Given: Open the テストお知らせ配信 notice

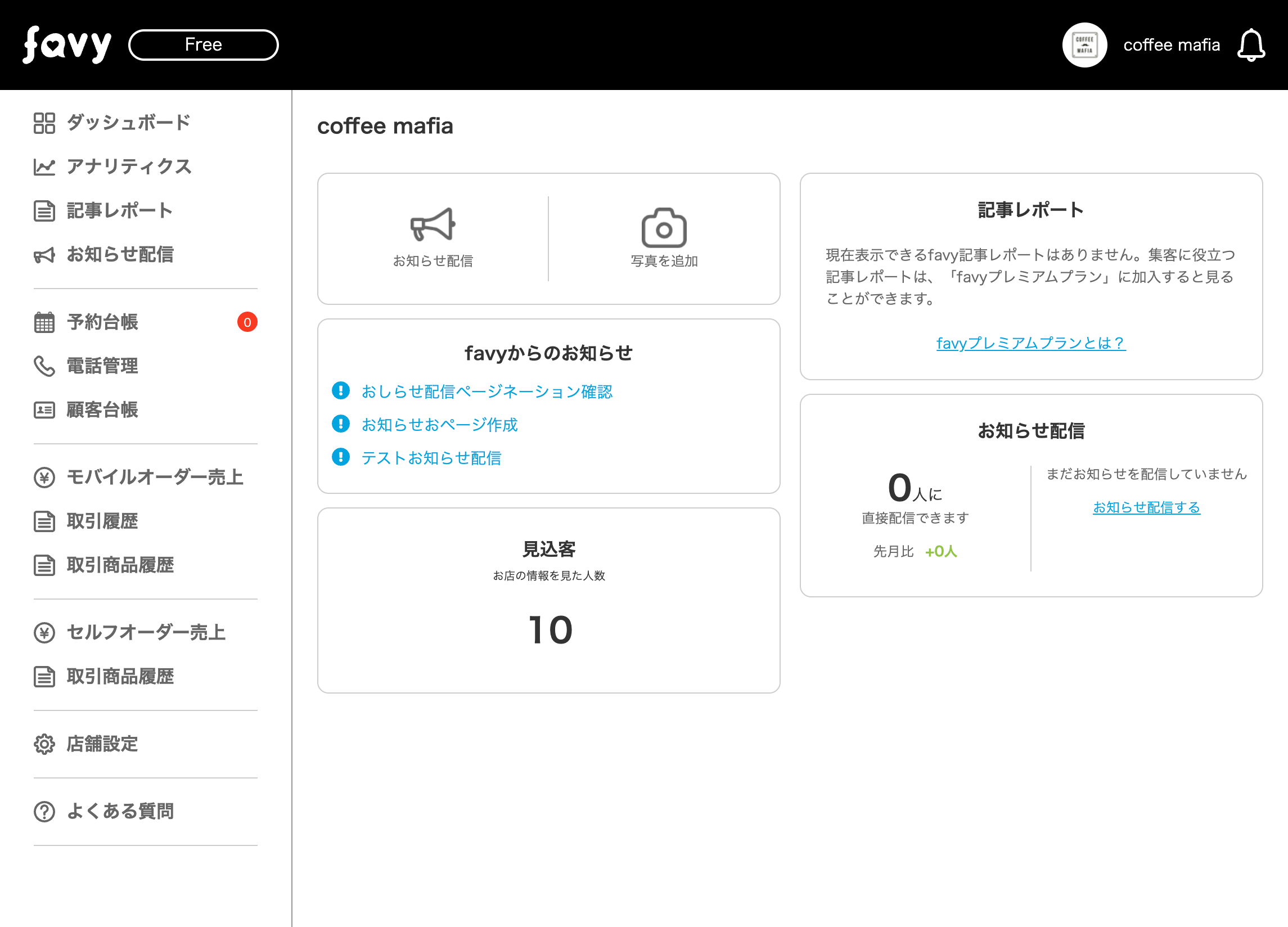Looking at the screenshot, I should coord(431,458).
